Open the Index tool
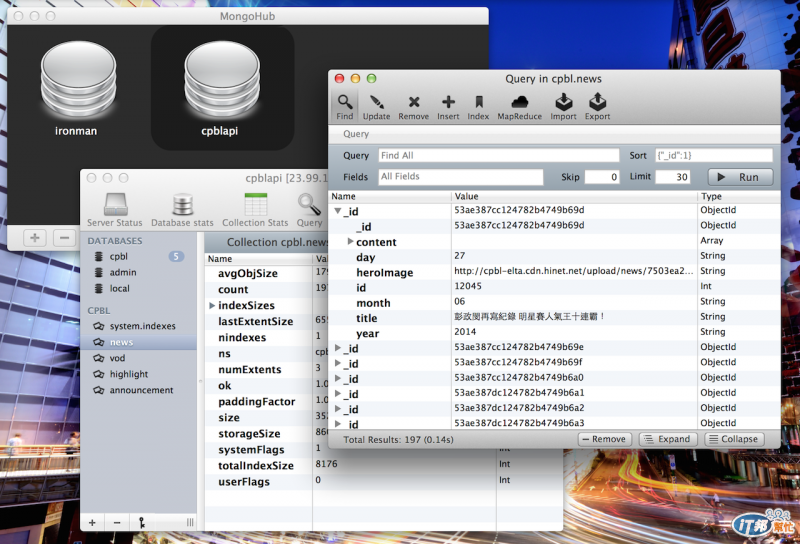 (x=478, y=107)
